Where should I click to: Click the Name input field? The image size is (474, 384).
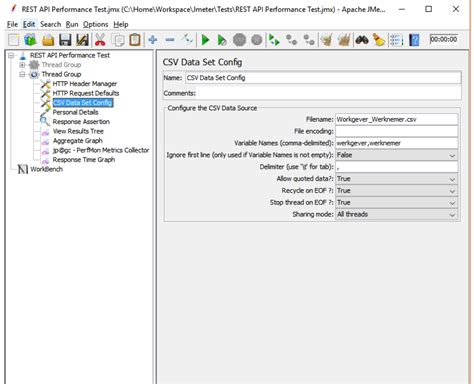coord(323,78)
